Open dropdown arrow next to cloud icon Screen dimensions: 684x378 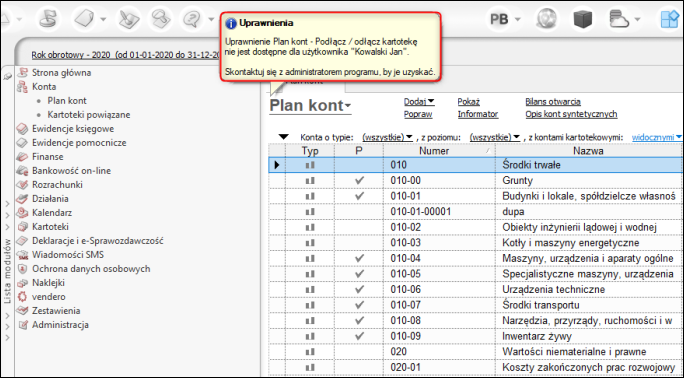637,19
